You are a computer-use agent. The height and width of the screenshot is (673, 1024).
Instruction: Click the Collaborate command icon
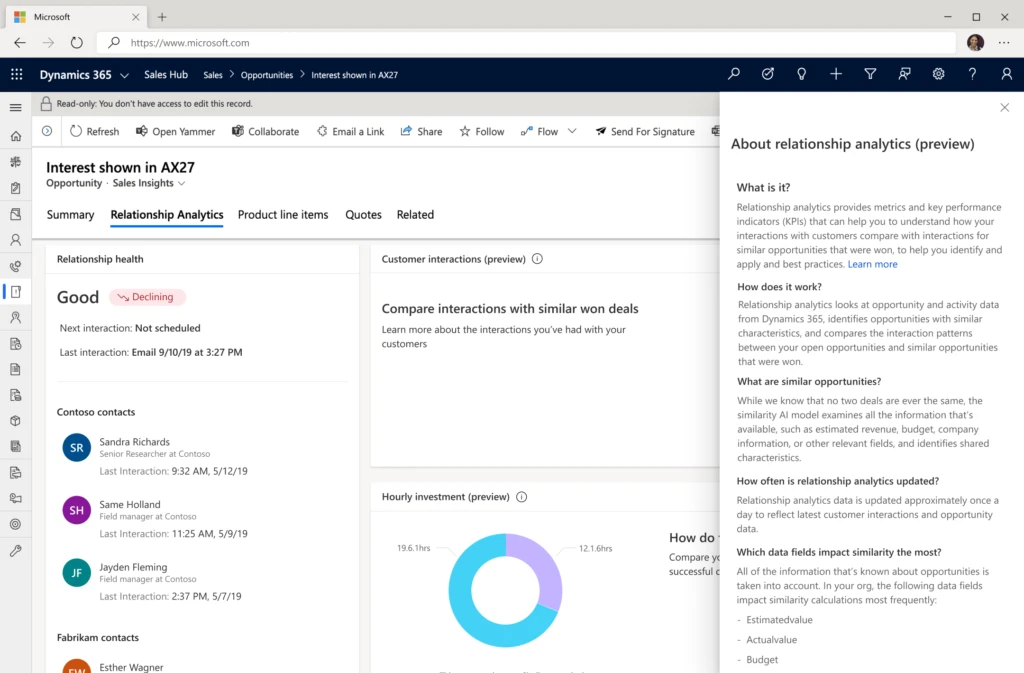[x=237, y=131]
